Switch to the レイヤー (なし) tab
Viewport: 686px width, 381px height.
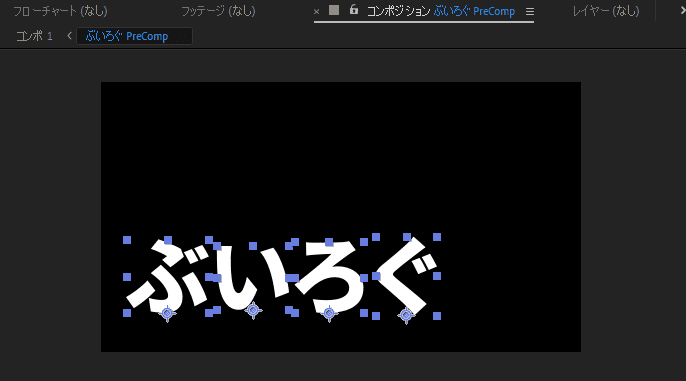[606, 11]
